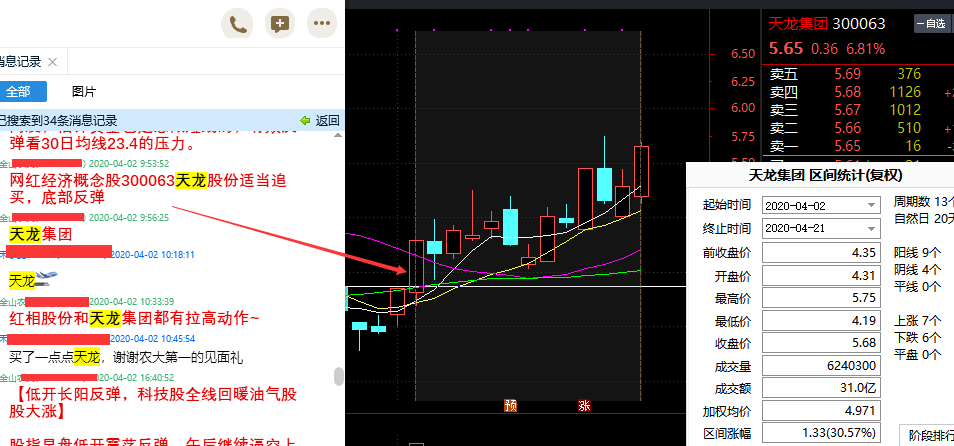Screen dimensions: 954x446
Task: Click message '低开长阳反弹，科技股全线回暖'
Action: point(153,403)
